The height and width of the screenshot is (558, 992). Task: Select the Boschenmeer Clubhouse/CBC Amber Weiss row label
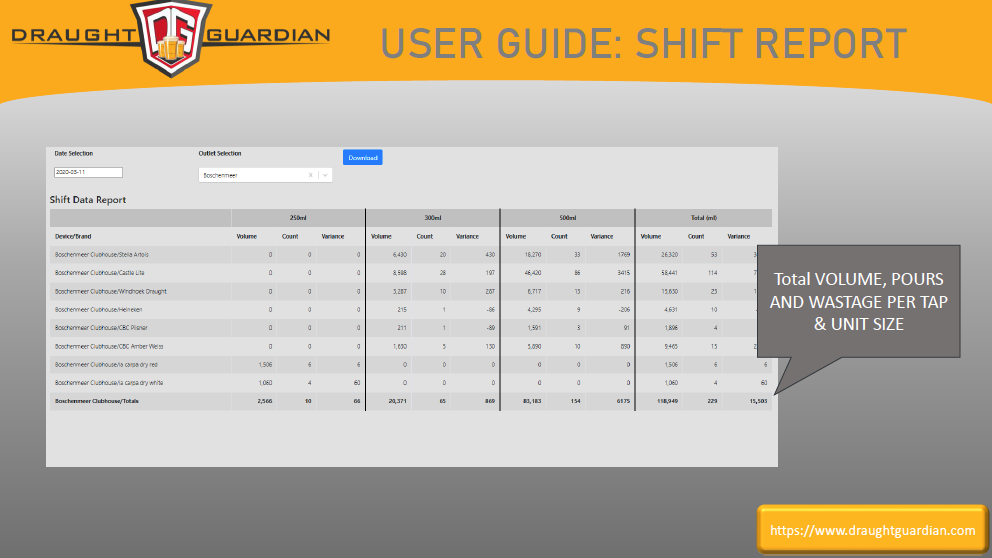[107, 347]
